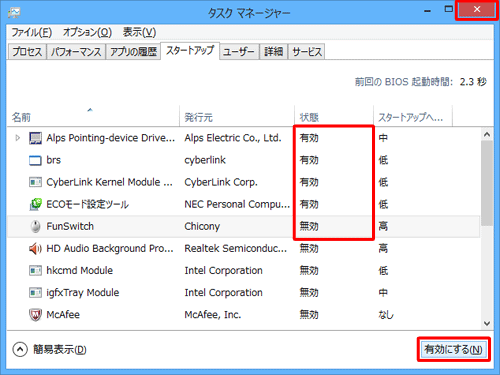Click the vertical scrollbar thumb
500x375 pixels.
coord(487,183)
